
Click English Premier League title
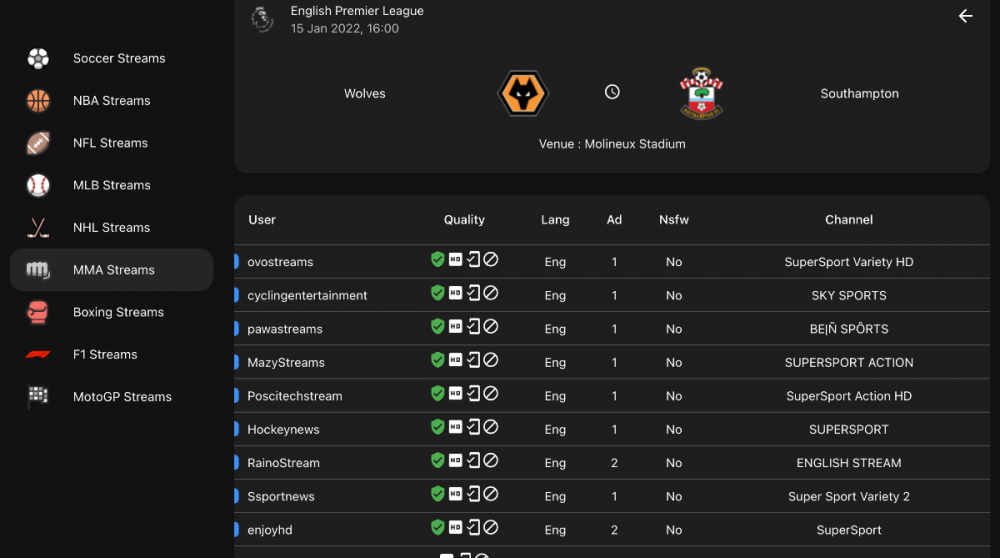point(357,11)
